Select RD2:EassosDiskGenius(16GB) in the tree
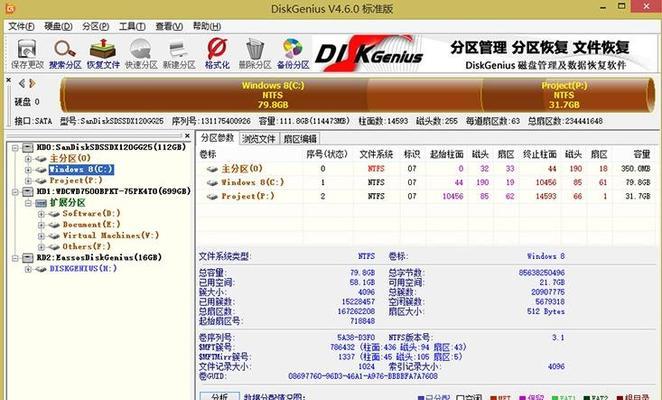This screenshot has height=400, width=662. coord(99,257)
